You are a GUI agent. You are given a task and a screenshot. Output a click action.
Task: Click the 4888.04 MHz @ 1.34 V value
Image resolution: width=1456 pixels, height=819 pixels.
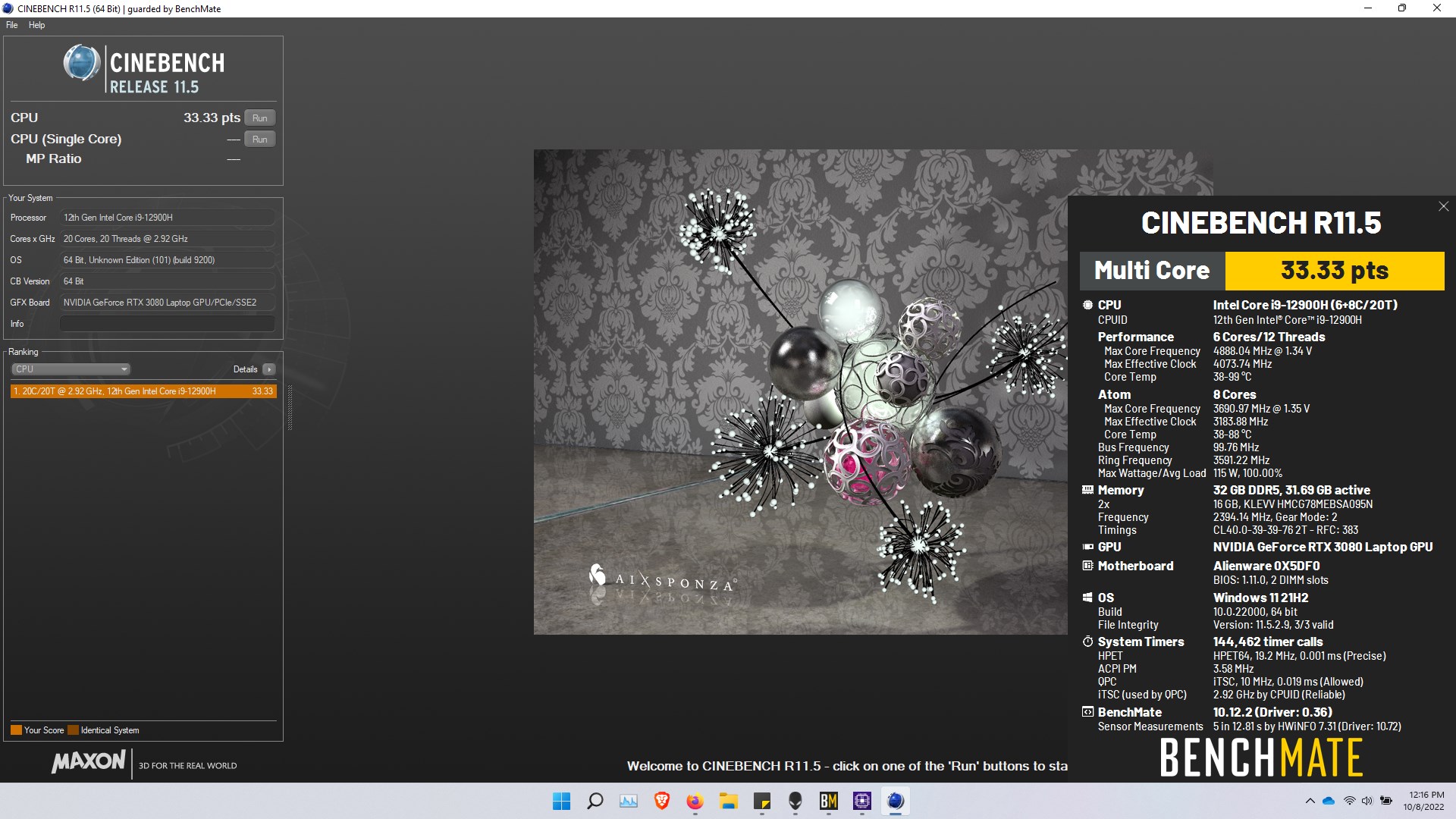(1262, 351)
